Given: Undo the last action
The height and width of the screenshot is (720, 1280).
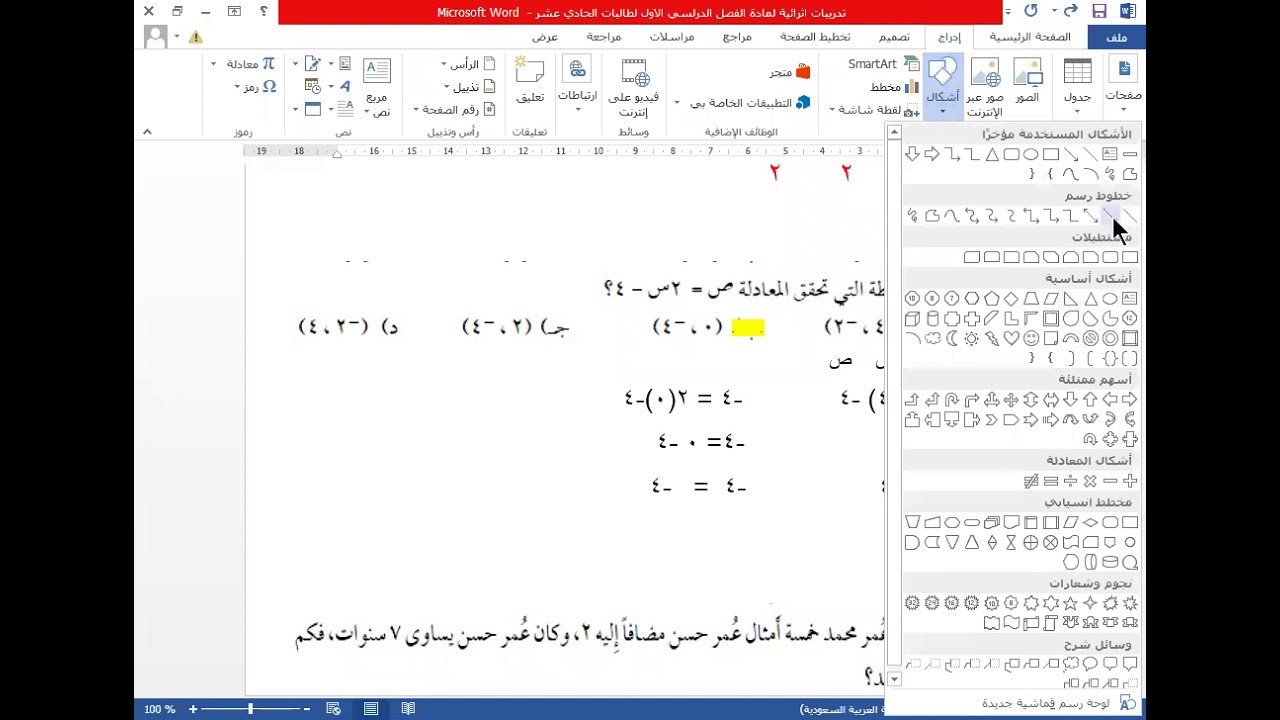Looking at the screenshot, I should 1071,11.
